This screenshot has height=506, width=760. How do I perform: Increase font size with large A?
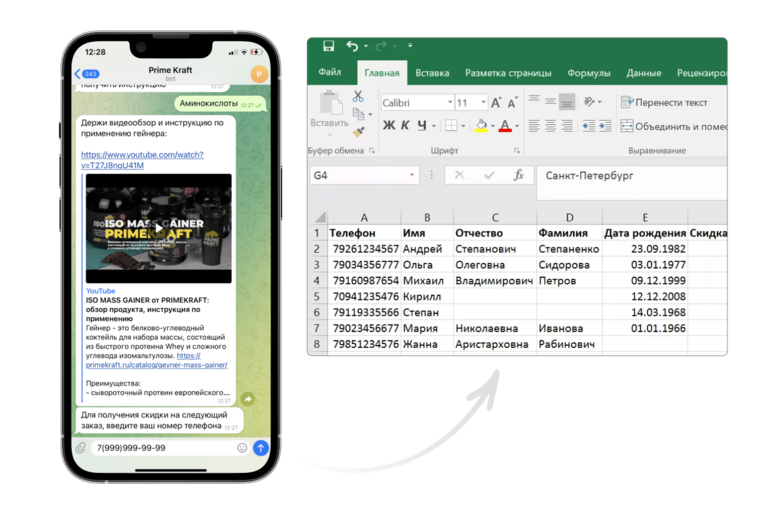click(495, 102)
